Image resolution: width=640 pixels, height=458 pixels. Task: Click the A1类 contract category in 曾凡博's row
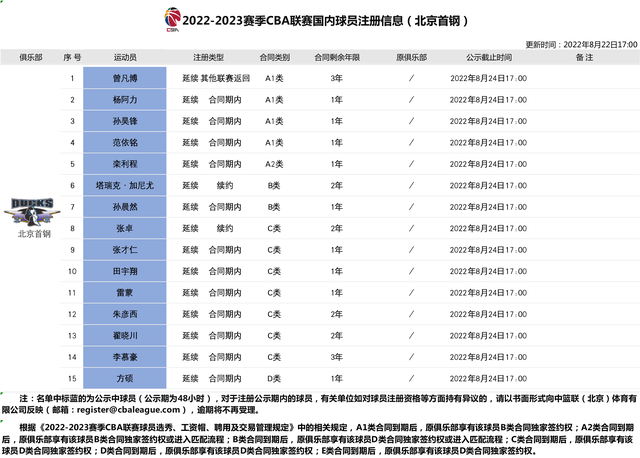pos(274,78)
